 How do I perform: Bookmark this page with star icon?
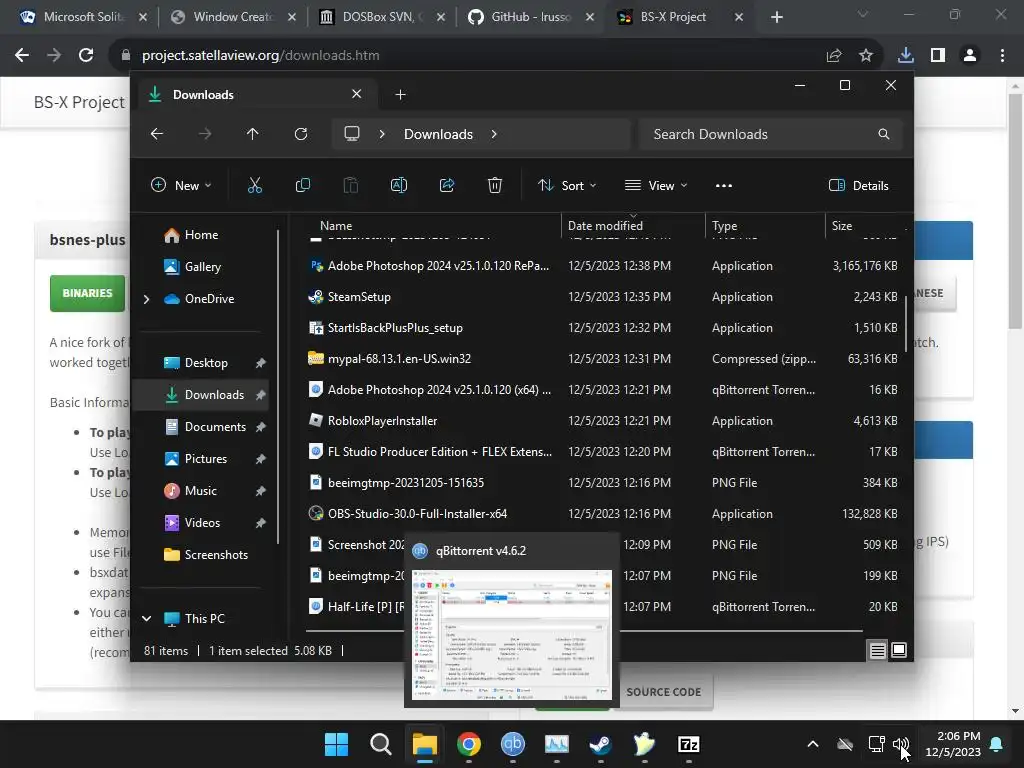tap(866, 56)
